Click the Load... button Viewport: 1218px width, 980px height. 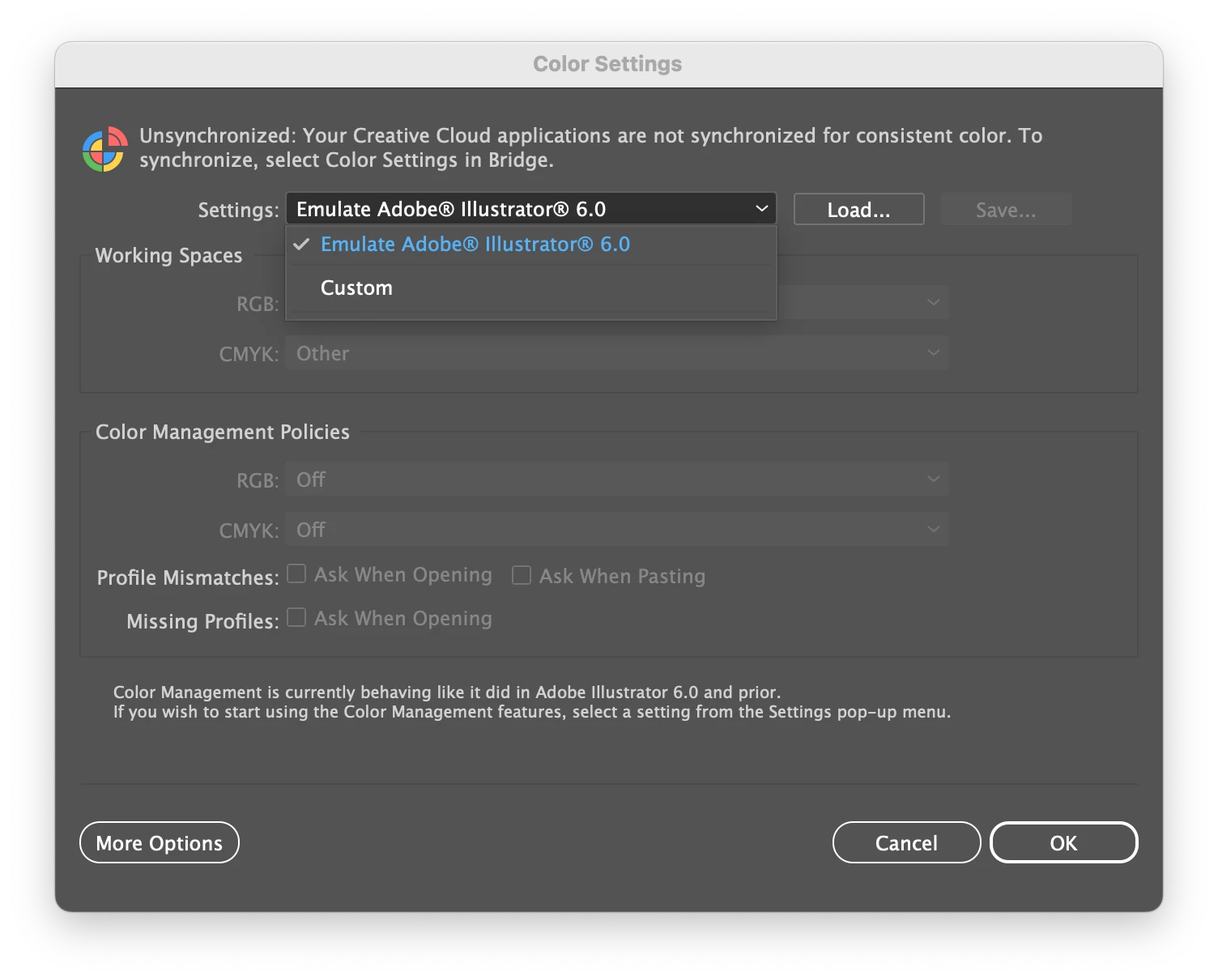(x=858, y=210)
